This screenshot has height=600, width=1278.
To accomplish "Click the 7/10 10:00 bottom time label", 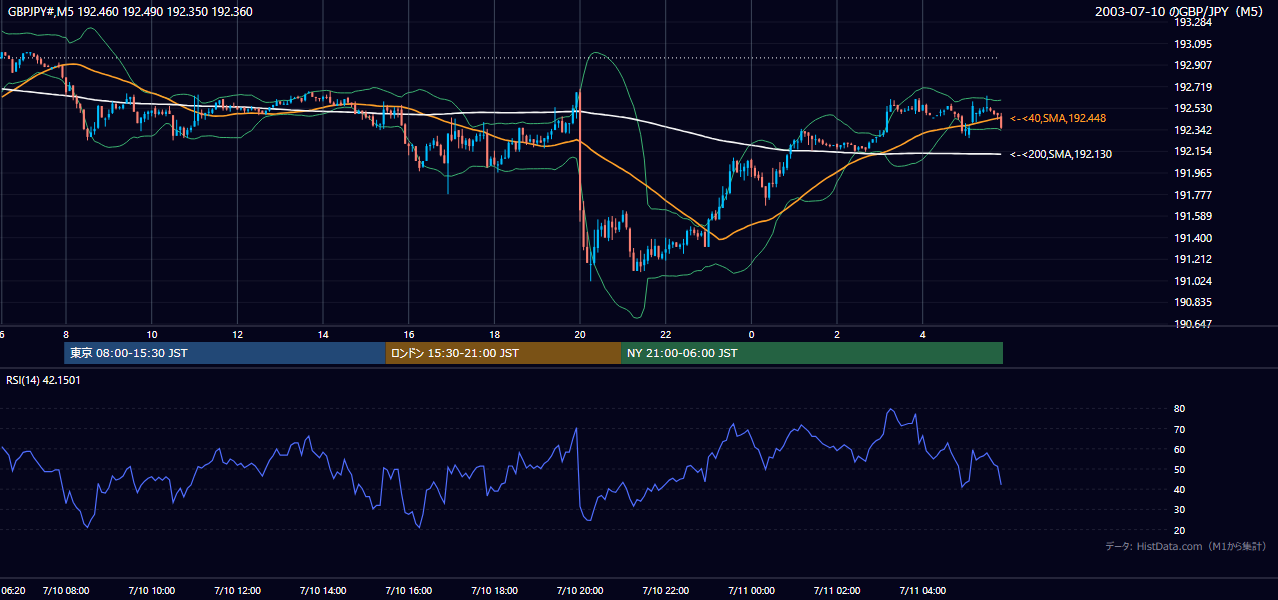I will click(152, 591).
